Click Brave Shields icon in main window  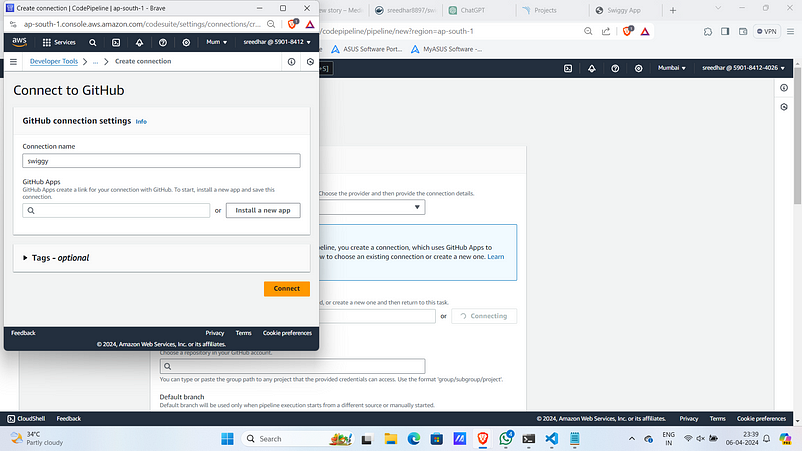click(x=627, y=31)
